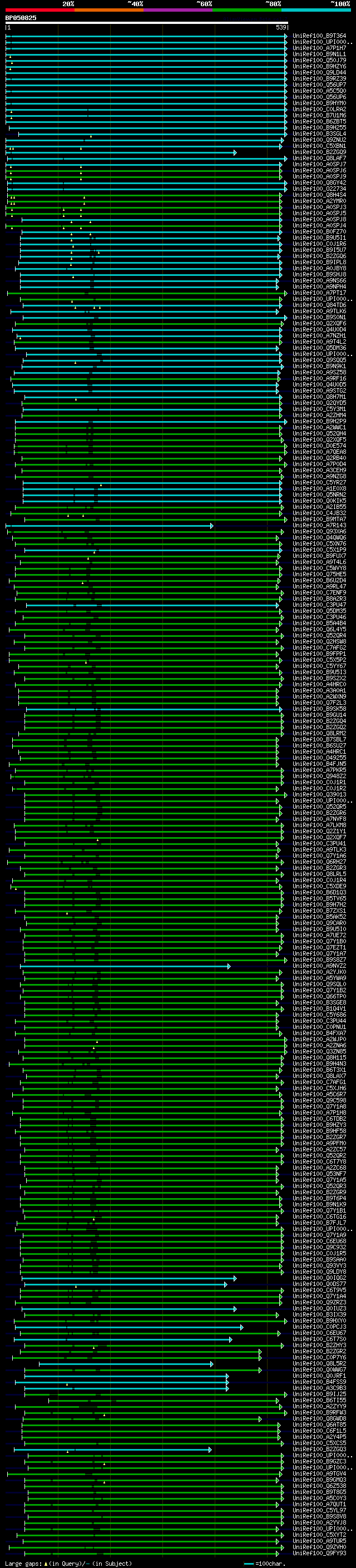Click the UniRef100_Q7Y1A6 label
Viewport: 356px width, 1568px height.
tap(319, 855)
